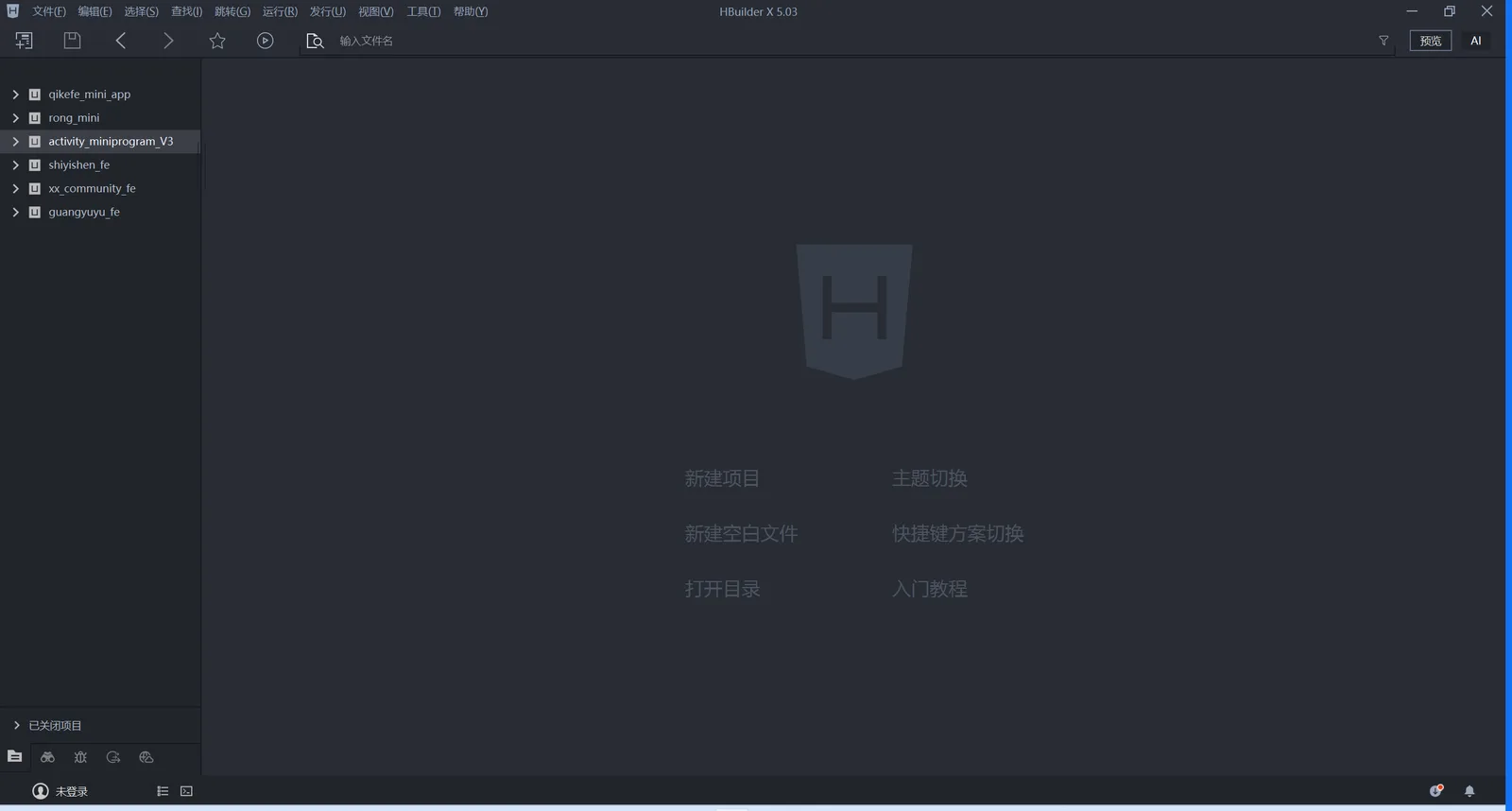Click the 入门教程 link
Screen dimensions: 1512x811
[x=930, y=589]
